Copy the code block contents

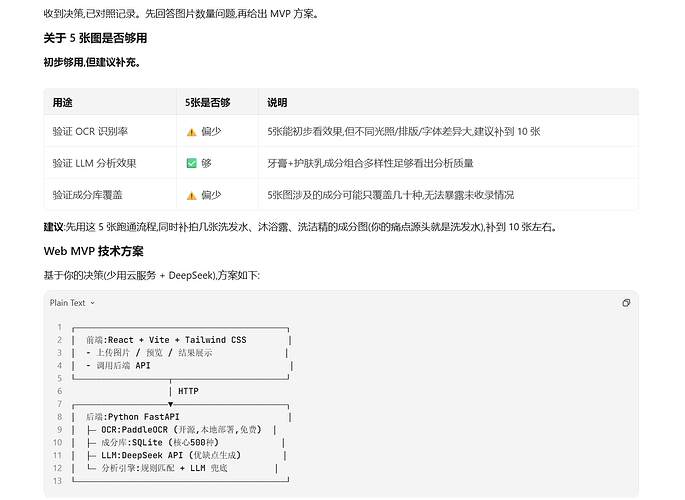(626, 303)
